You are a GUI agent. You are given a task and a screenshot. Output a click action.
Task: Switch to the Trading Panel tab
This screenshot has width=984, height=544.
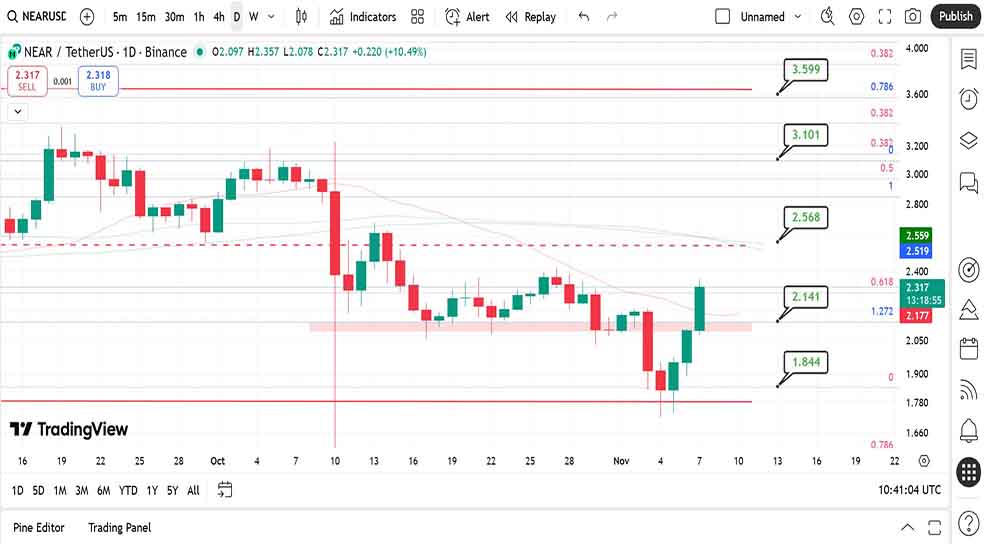[x=119, y=527]
